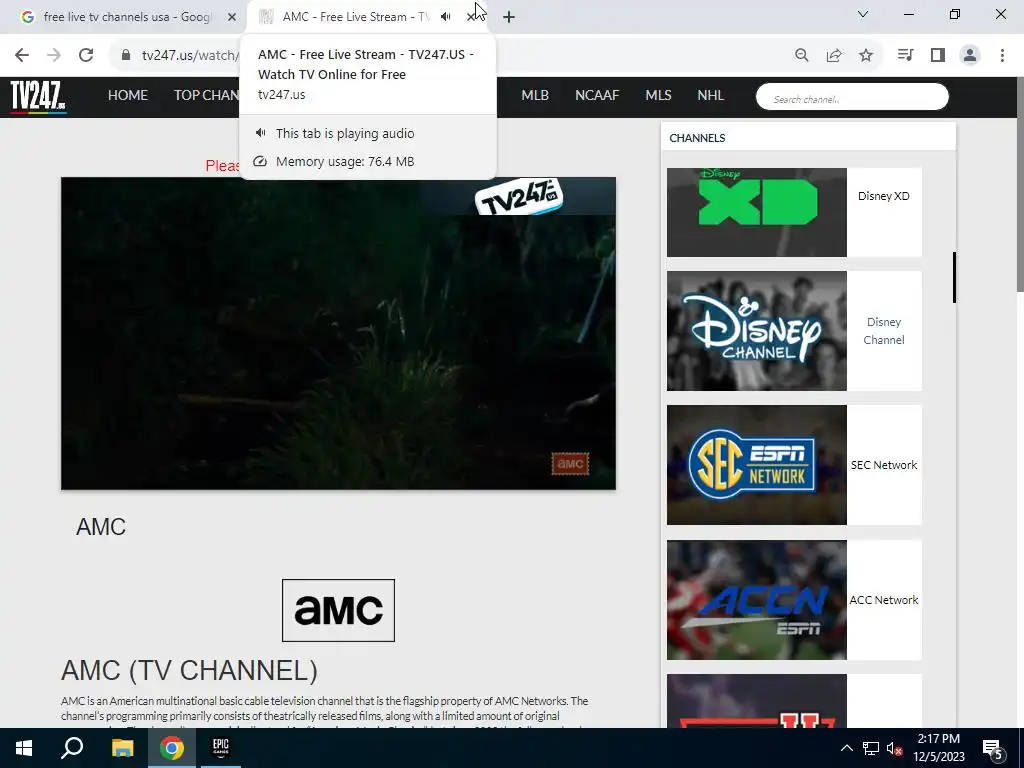Open the ACC Network text link

pos(884,600)
